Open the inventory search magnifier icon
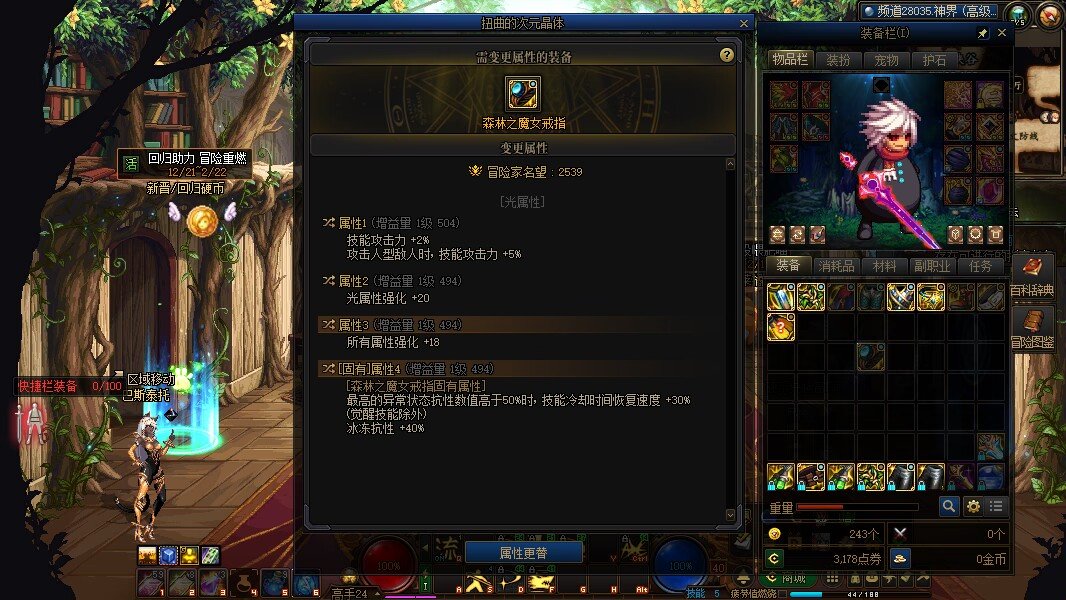This screenshot has height=600, width=1066. [x=948, y=506]
